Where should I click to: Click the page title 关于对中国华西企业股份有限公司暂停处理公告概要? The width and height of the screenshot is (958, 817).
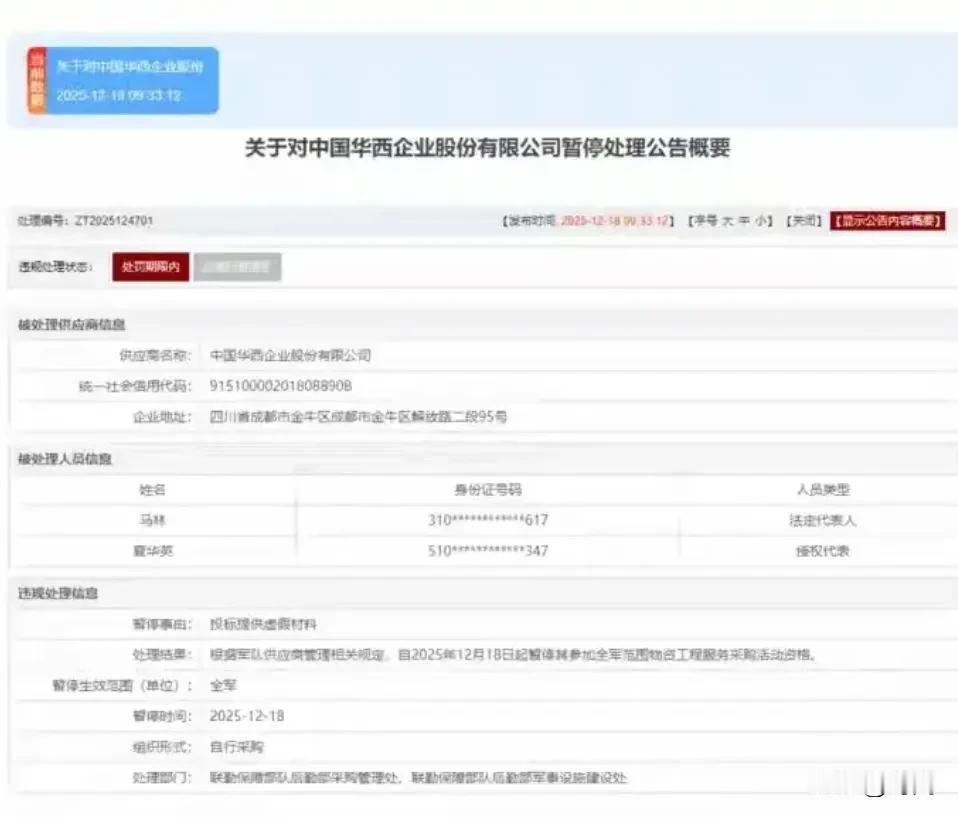pos(488,148)
